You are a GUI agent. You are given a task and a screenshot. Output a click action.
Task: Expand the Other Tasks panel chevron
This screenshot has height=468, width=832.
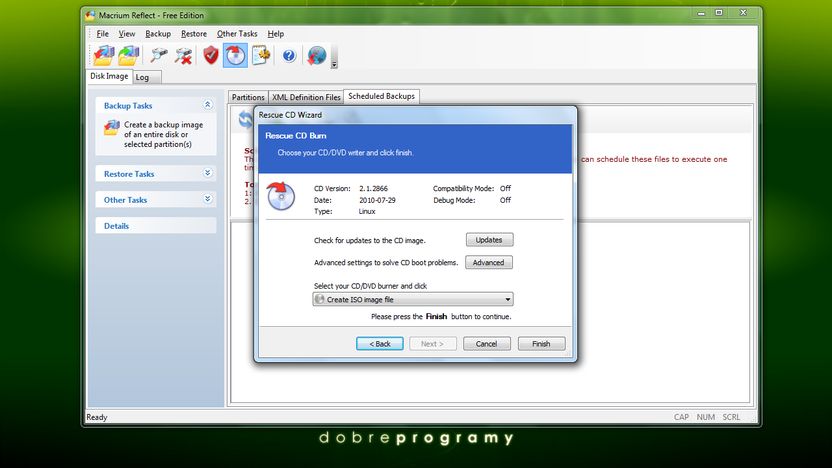click(x=207, y=199)
